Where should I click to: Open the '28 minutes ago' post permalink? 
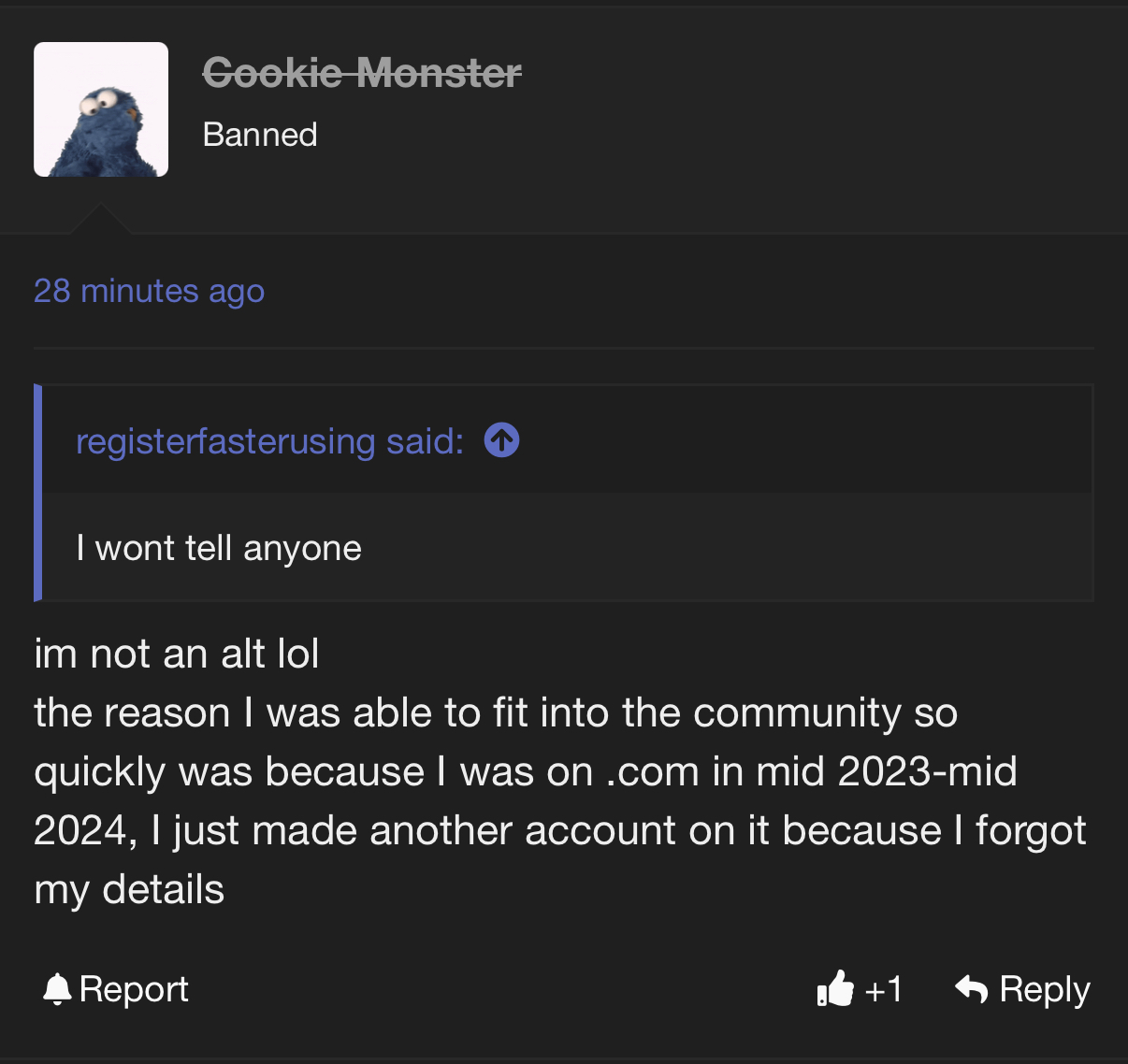pos(149,291)
